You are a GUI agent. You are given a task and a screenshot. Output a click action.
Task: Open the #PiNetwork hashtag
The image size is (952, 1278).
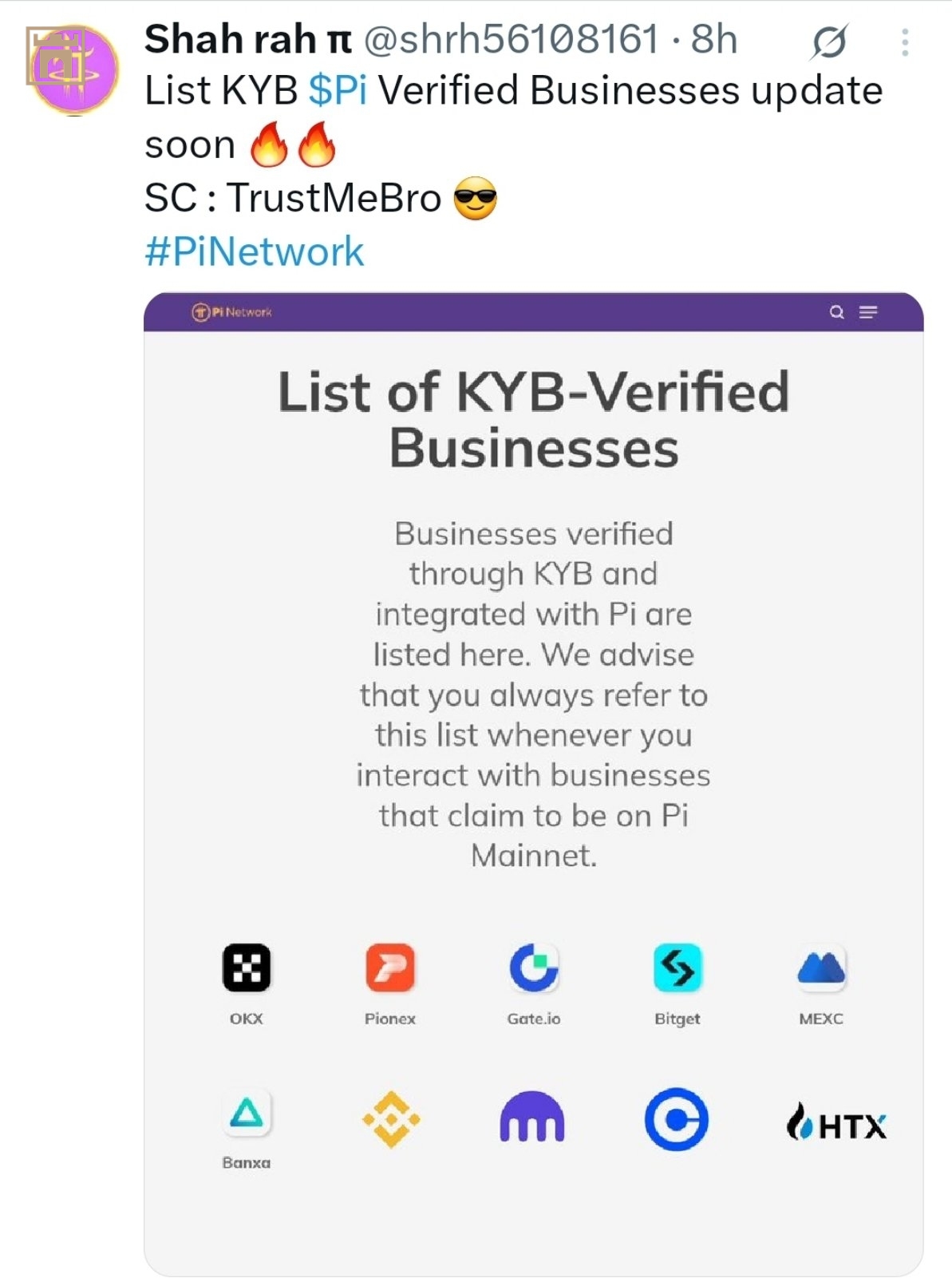tap(254, 251)
